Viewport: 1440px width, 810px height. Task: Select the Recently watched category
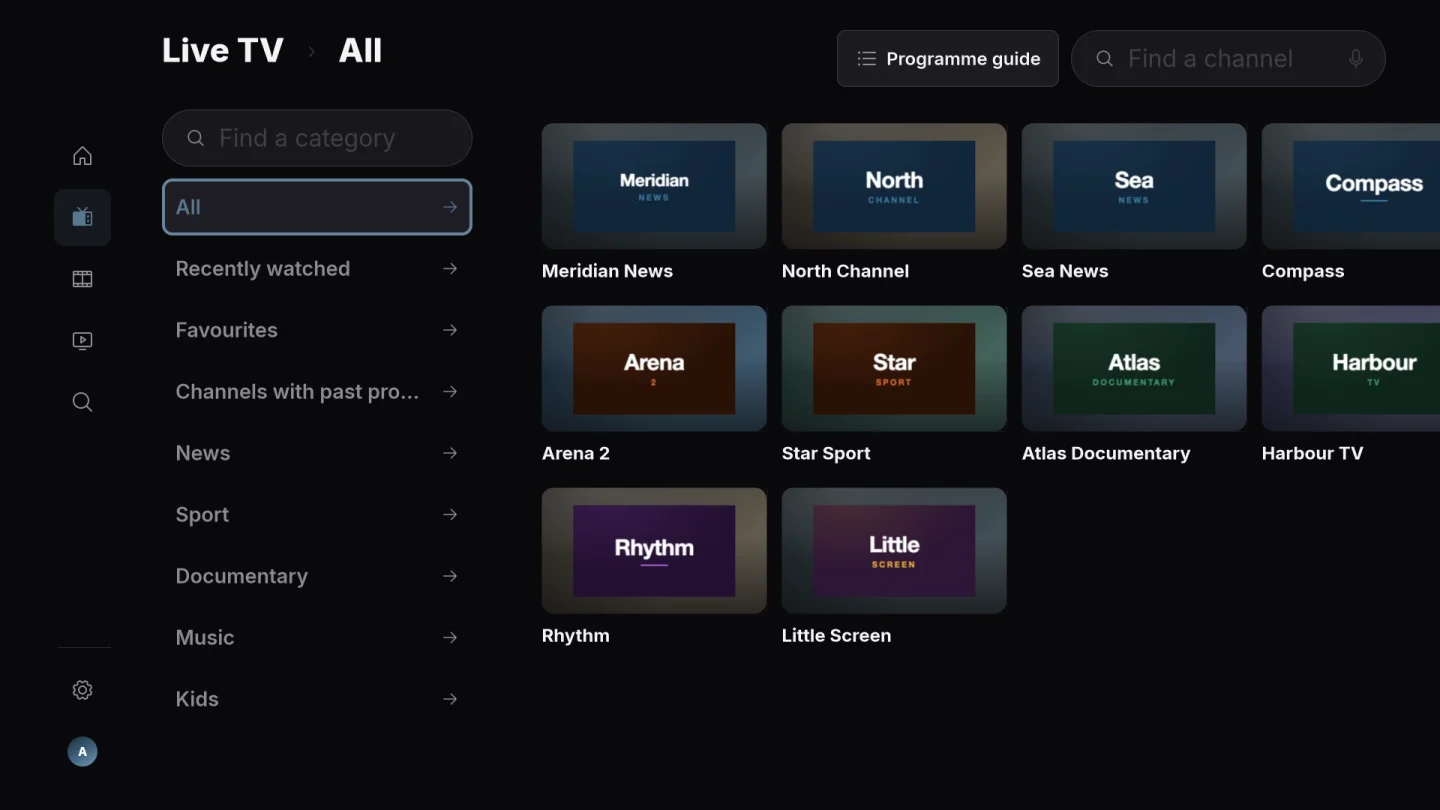point(317,268)
